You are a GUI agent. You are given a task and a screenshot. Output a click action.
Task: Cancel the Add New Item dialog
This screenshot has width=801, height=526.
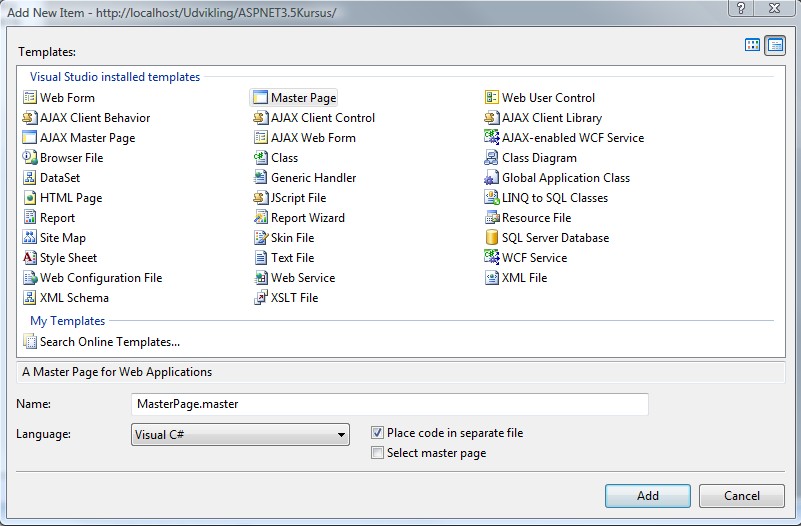pyautogui.click(x=742, y=496)
